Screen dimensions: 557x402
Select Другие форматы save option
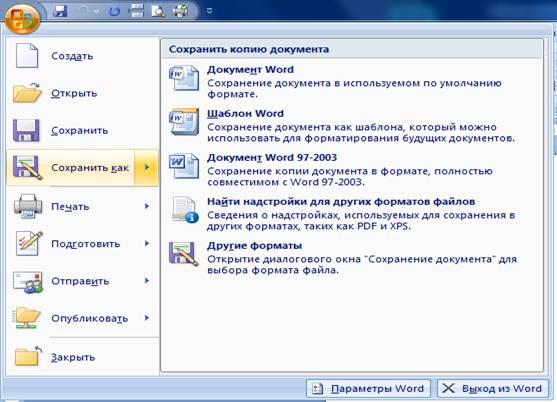pyautogui.click(x=352, y=258)
